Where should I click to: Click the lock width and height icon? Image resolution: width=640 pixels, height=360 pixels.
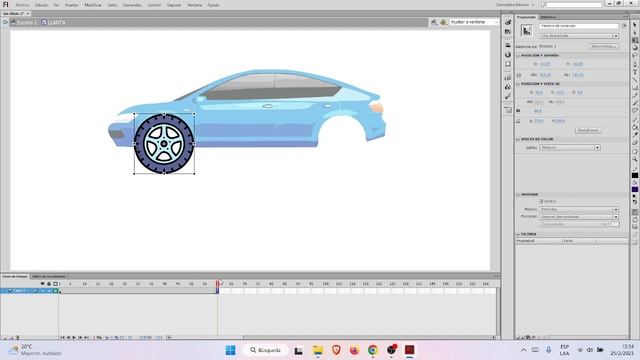[519, 75]
